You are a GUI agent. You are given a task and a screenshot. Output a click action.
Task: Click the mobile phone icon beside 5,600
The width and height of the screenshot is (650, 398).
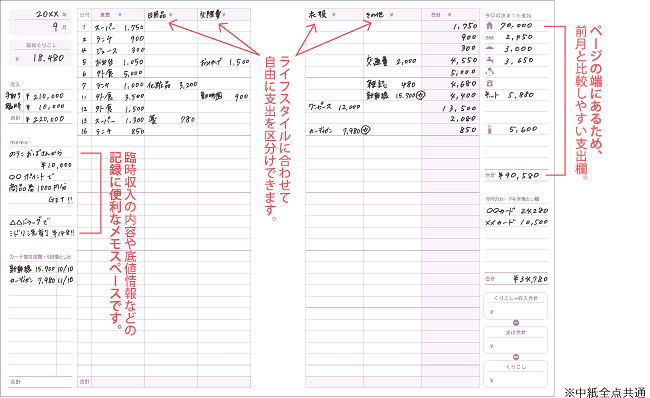click(x=490, y=129)
